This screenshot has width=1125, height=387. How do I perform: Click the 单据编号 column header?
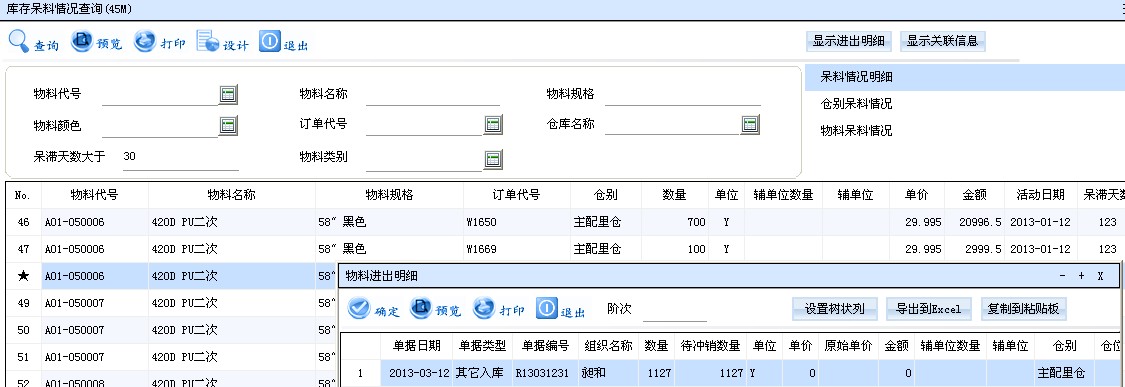[x=545, y=345]
